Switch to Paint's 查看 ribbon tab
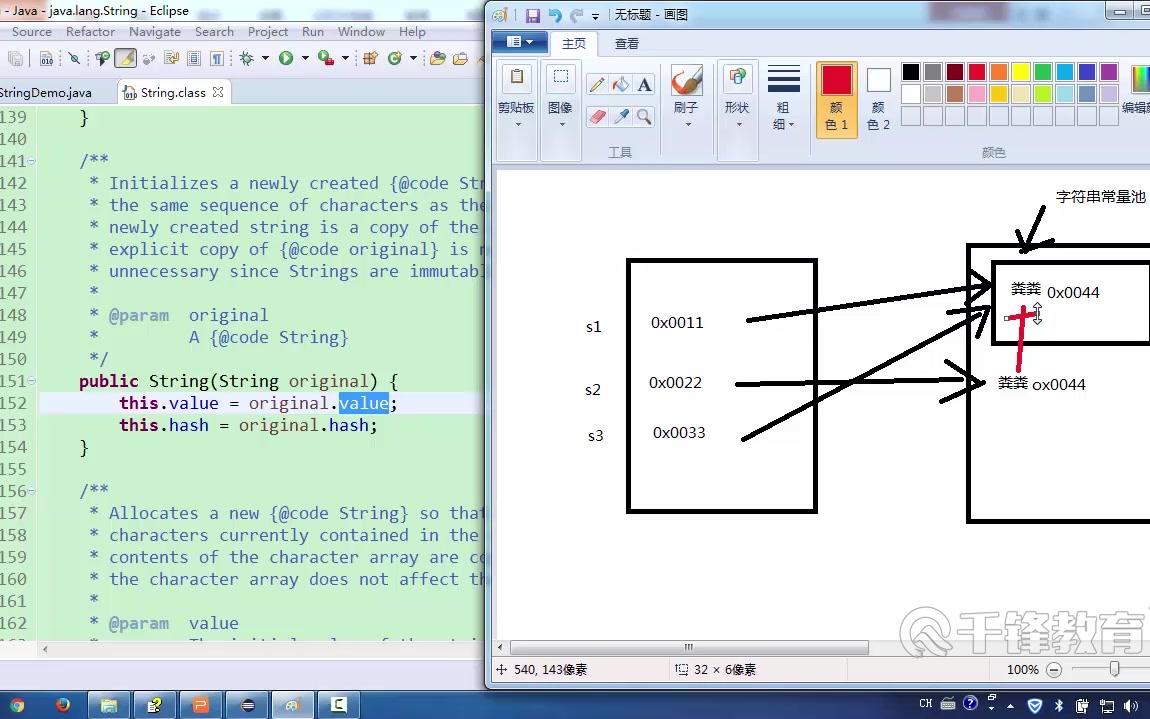 (x=627, y=43)
